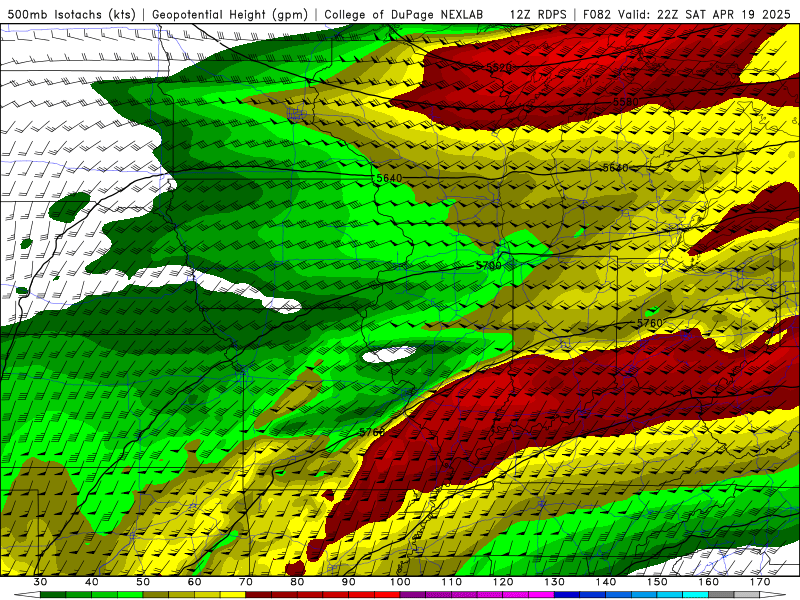Image resolution: width=800 pixels, height=600 pixels.
Task: Click the 'F082 Valid: 22Z SAT APR 19 2025' text
Action: click(x=687, y=15)
